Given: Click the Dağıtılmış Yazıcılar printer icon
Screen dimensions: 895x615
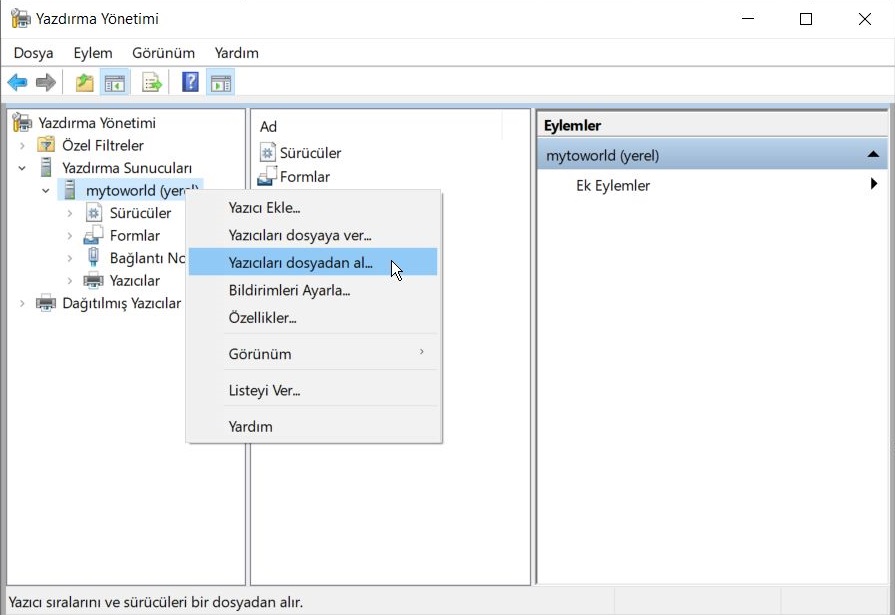Looking at the screenshot, I should [x=46, y=303].
